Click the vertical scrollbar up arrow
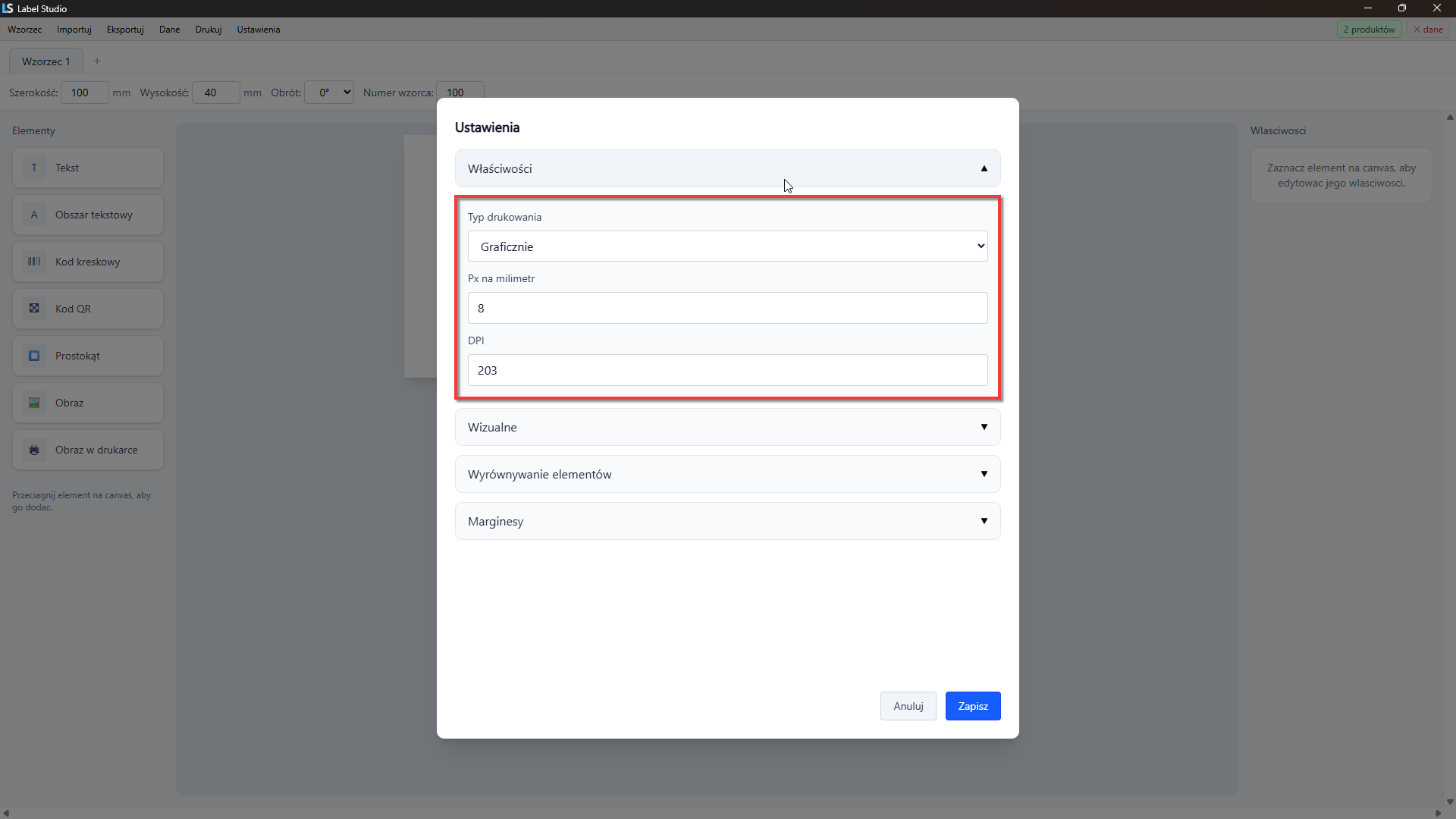The image size is (1456, 819). click(1450, 118)
